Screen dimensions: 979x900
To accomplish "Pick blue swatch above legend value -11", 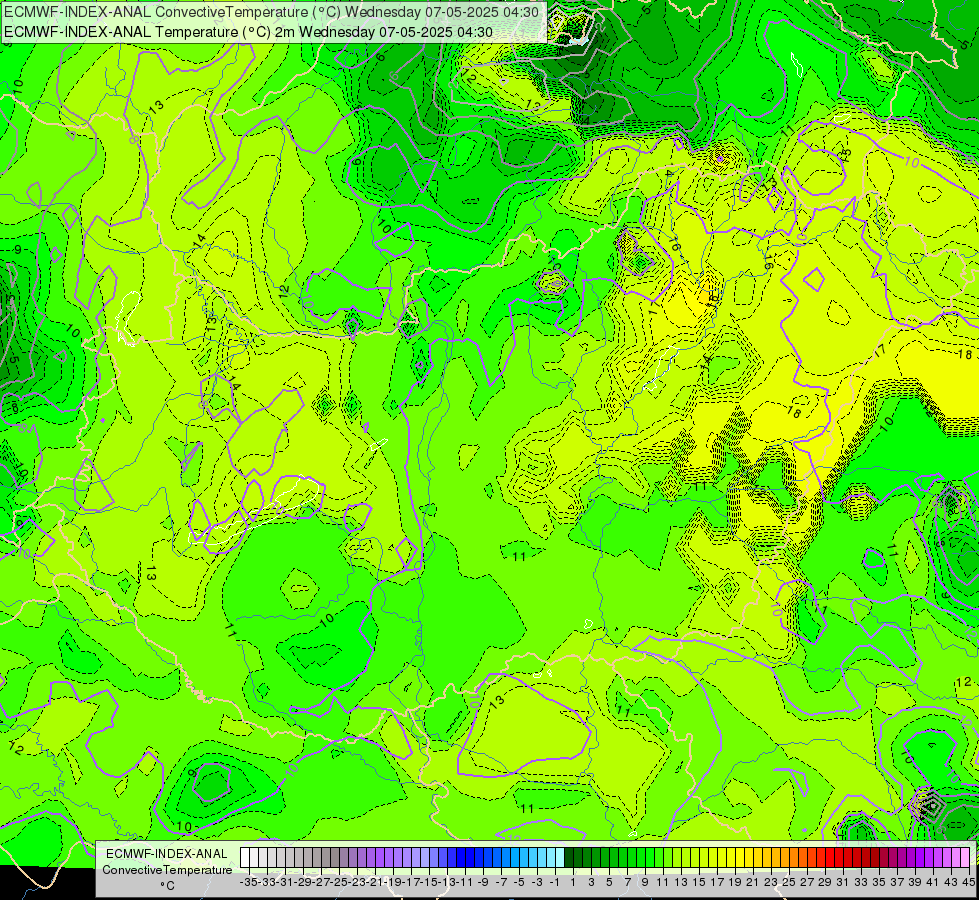I will [x=461, y=857].
